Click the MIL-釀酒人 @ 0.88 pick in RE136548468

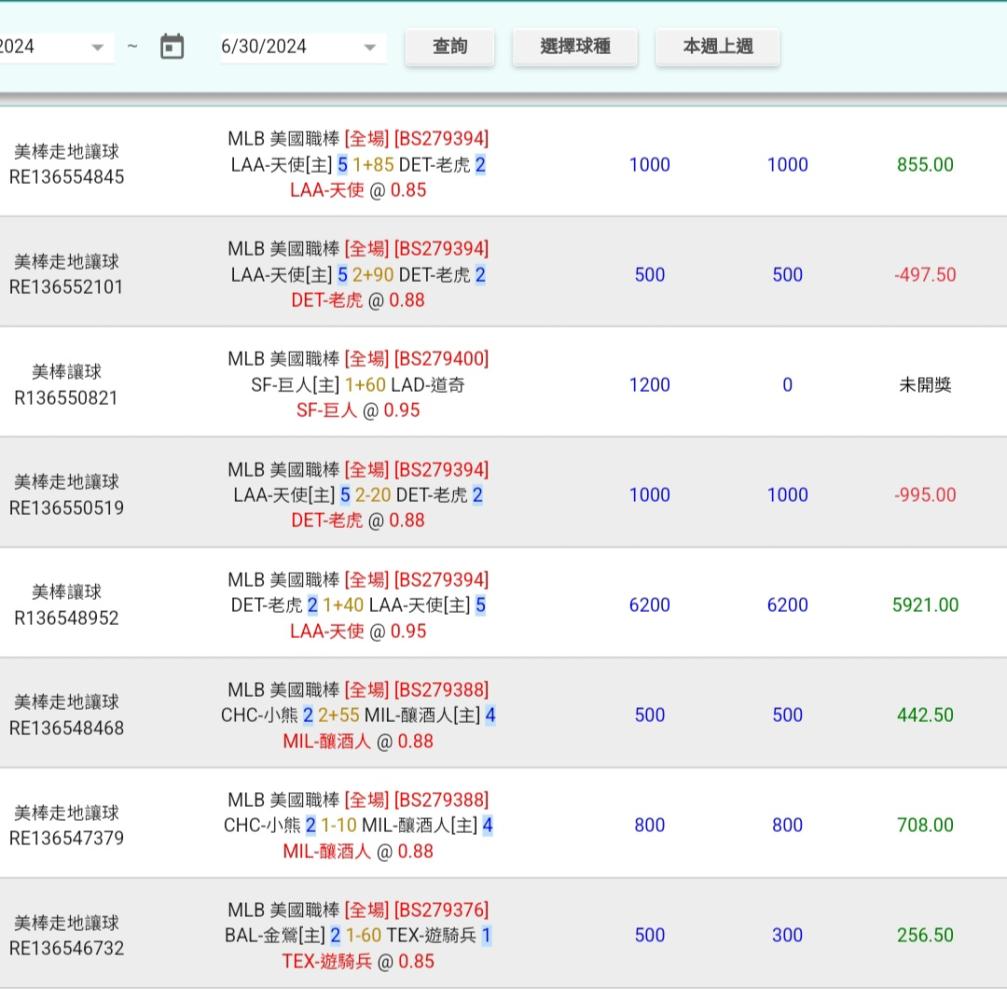pyautogui.click(x=358, y=741)
